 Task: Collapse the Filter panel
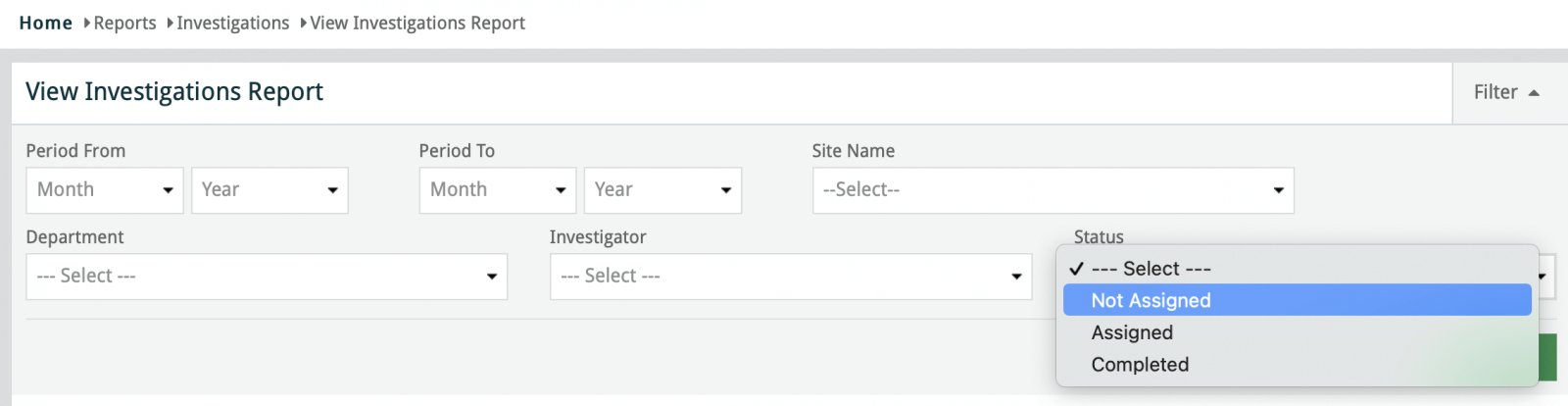(1505, 92)
